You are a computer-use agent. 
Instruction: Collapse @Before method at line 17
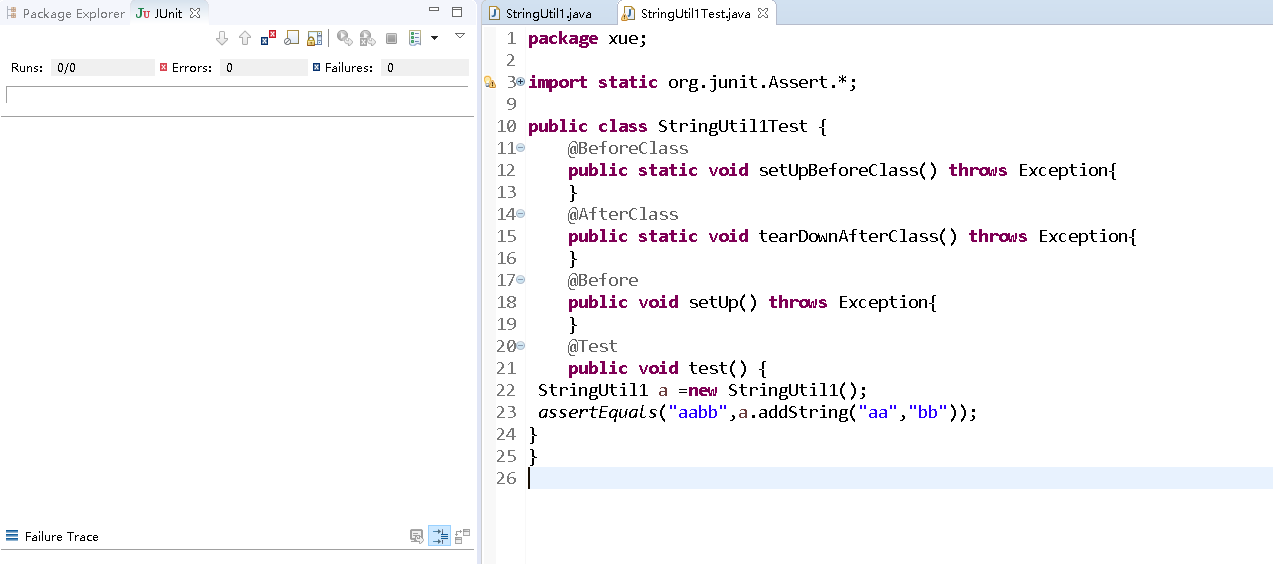tap(521, 280)
